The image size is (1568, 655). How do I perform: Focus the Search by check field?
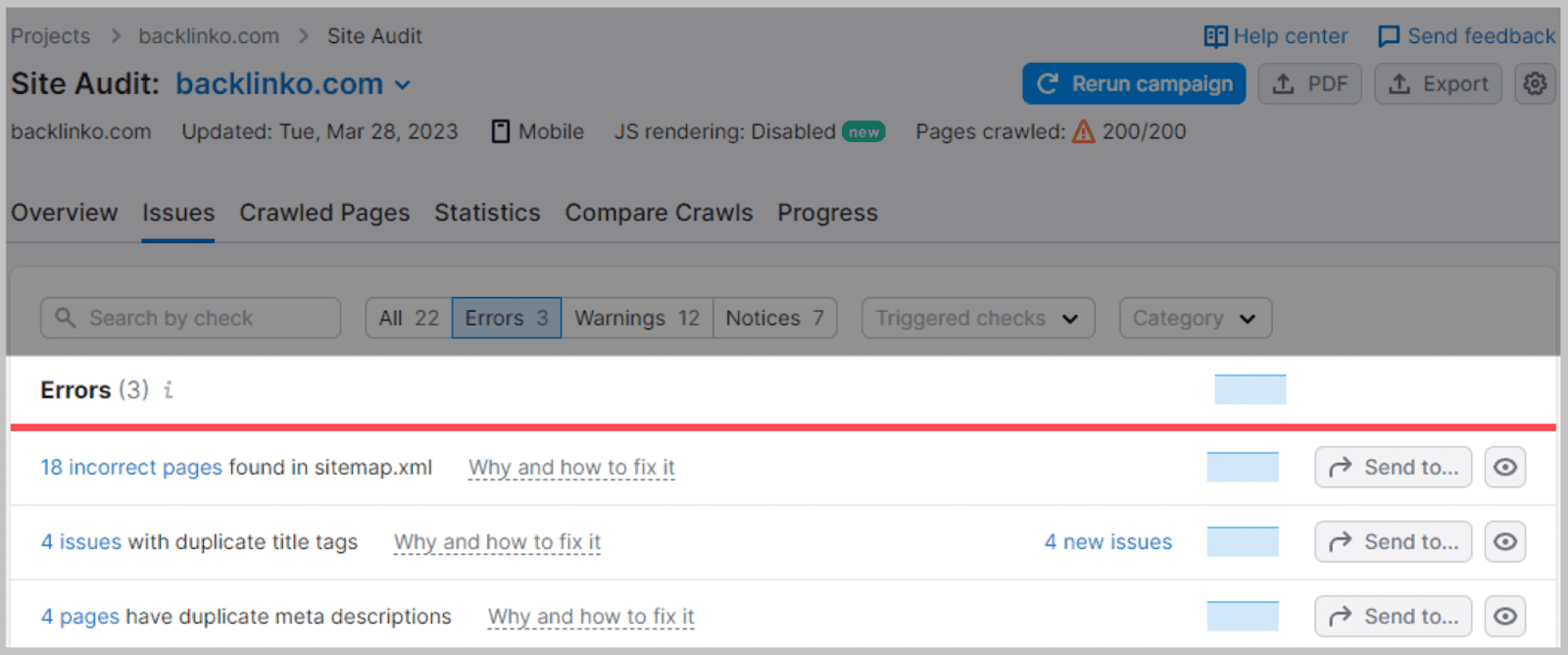click(x=191, y=318)
